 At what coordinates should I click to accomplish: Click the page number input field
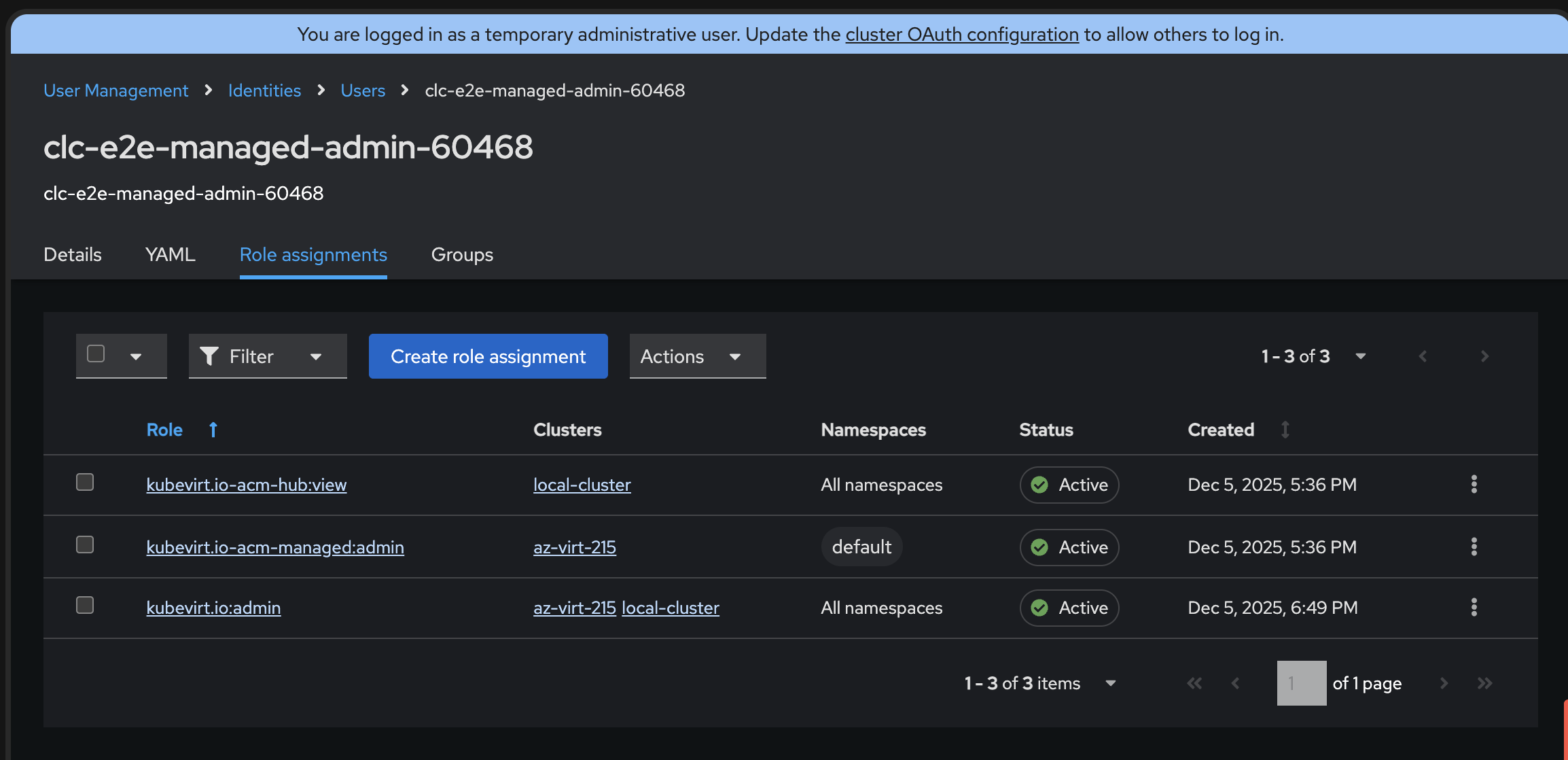(1301, 683)
